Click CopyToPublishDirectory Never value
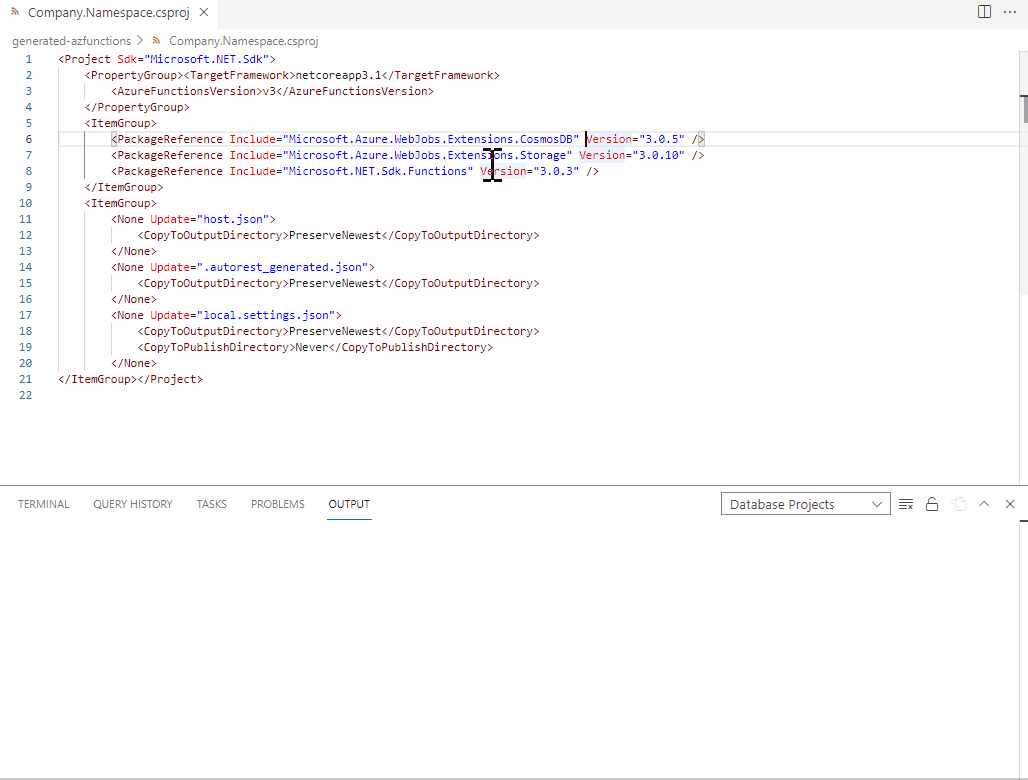Screen dimensions: 1028x780 tap(311, 347)
